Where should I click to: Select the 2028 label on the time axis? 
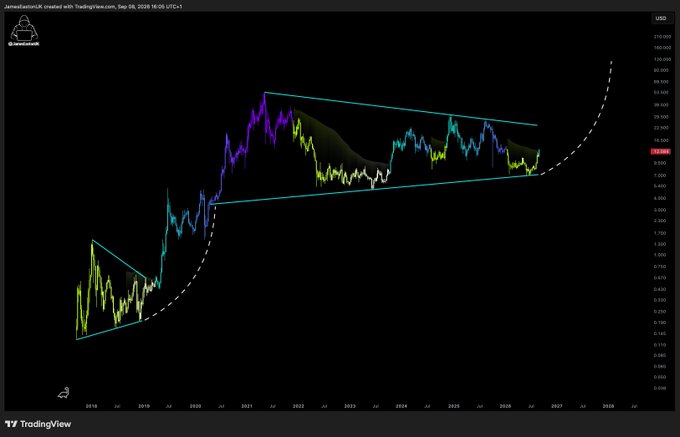coord(608,406)
